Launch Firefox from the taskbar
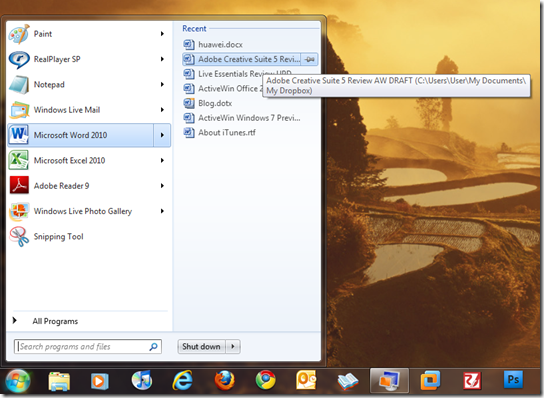Viewport: 544px width, 398px height. [224, 380]
